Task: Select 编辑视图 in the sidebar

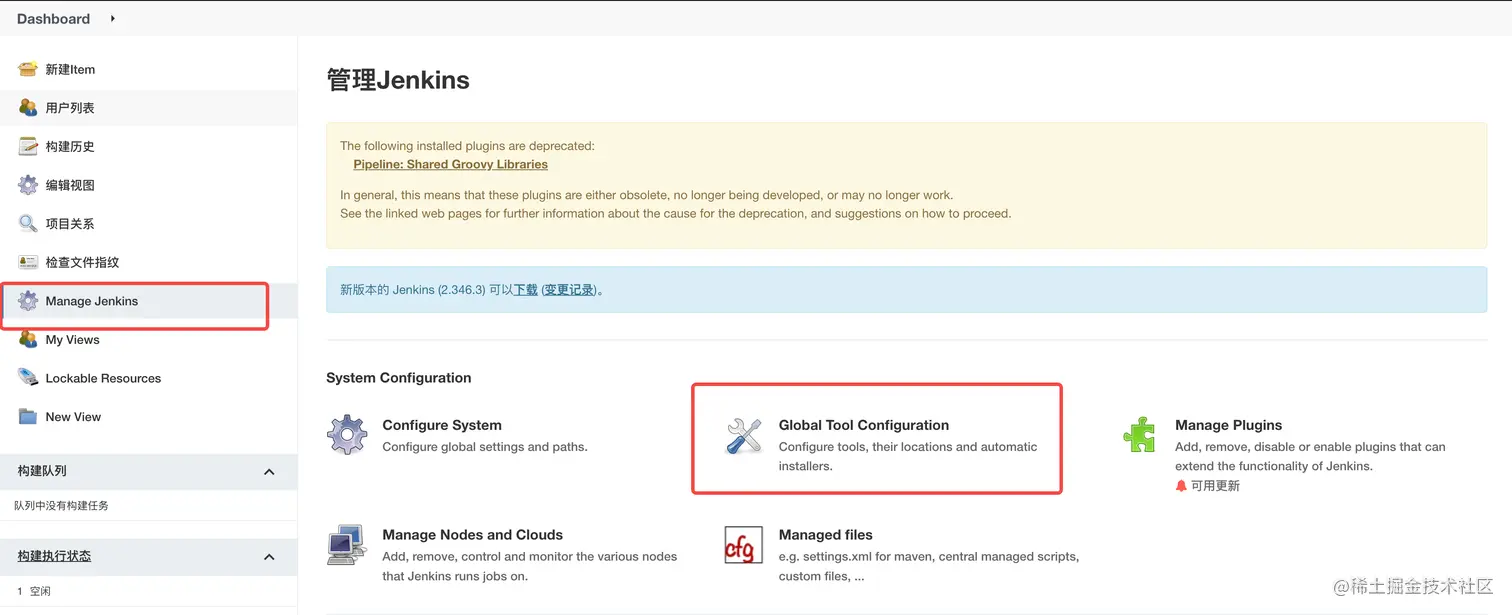Action: point(70,185)
